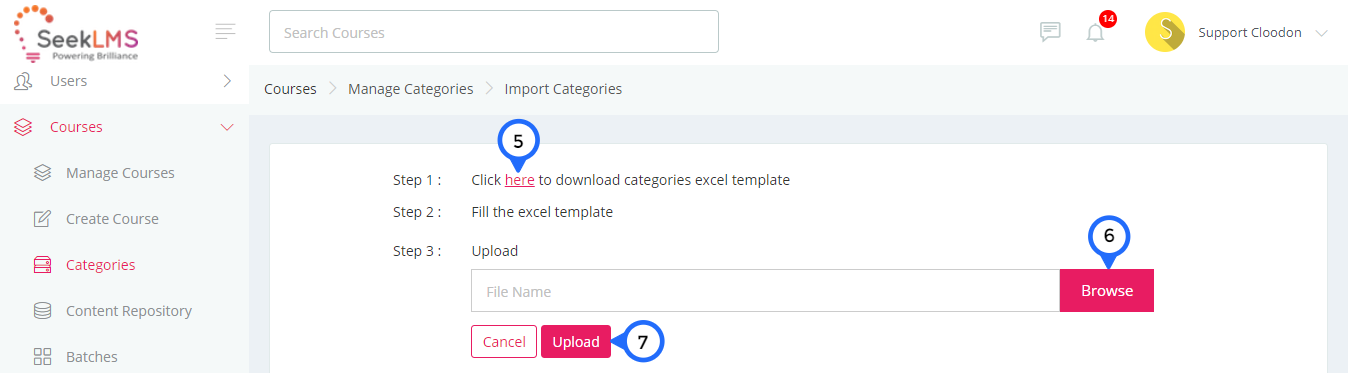The height and width of the screenshot is (373, 1348).
Task: Click the Content Repository database icon
Action: point(42,311)
